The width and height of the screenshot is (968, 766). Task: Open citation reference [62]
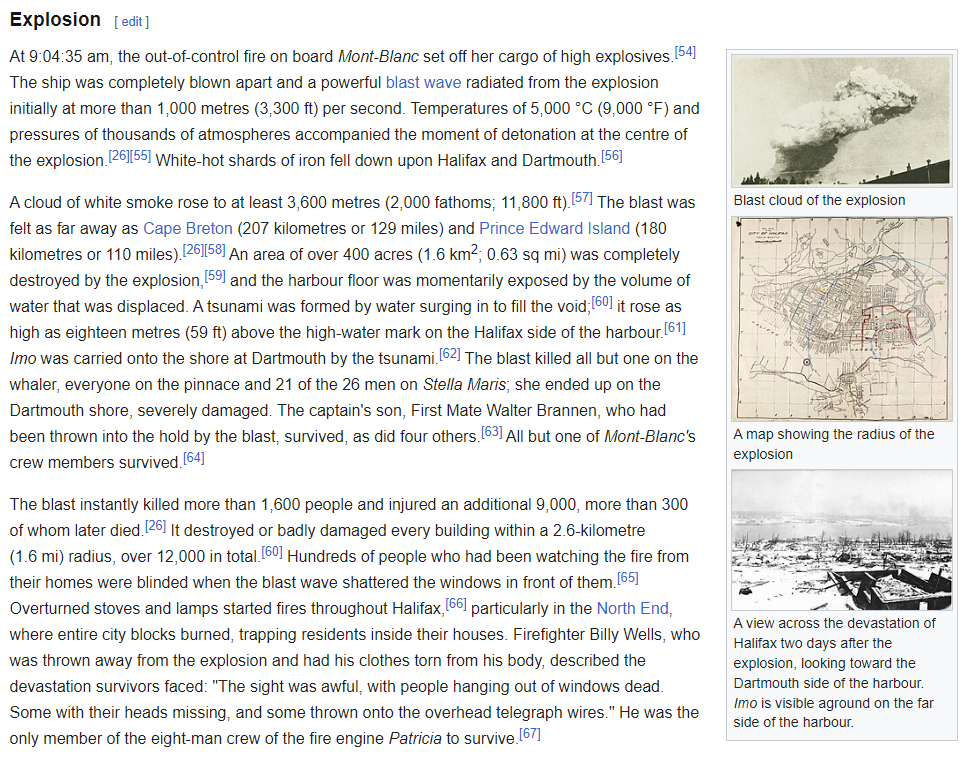click(449, 354)
